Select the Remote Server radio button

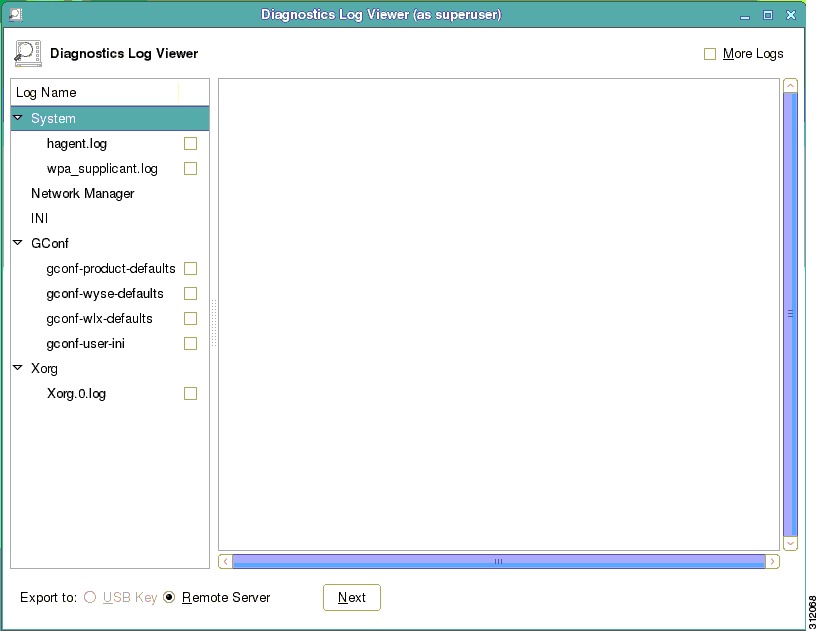coord(169,597)
